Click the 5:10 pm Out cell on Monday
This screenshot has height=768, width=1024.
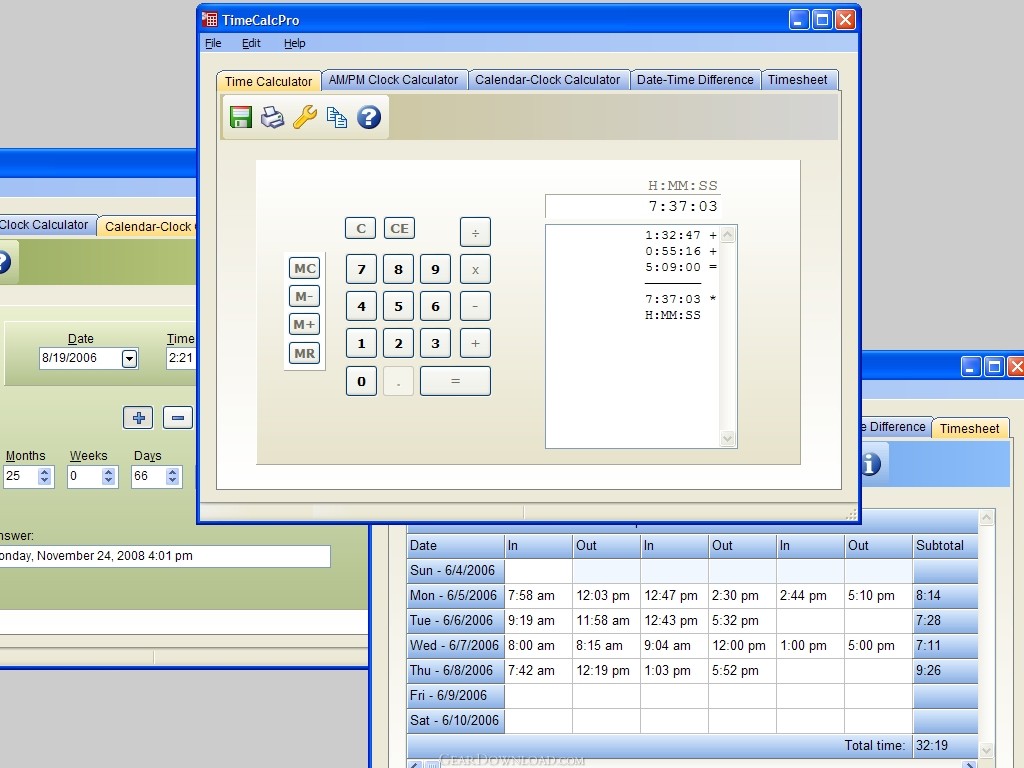point(878,596)
